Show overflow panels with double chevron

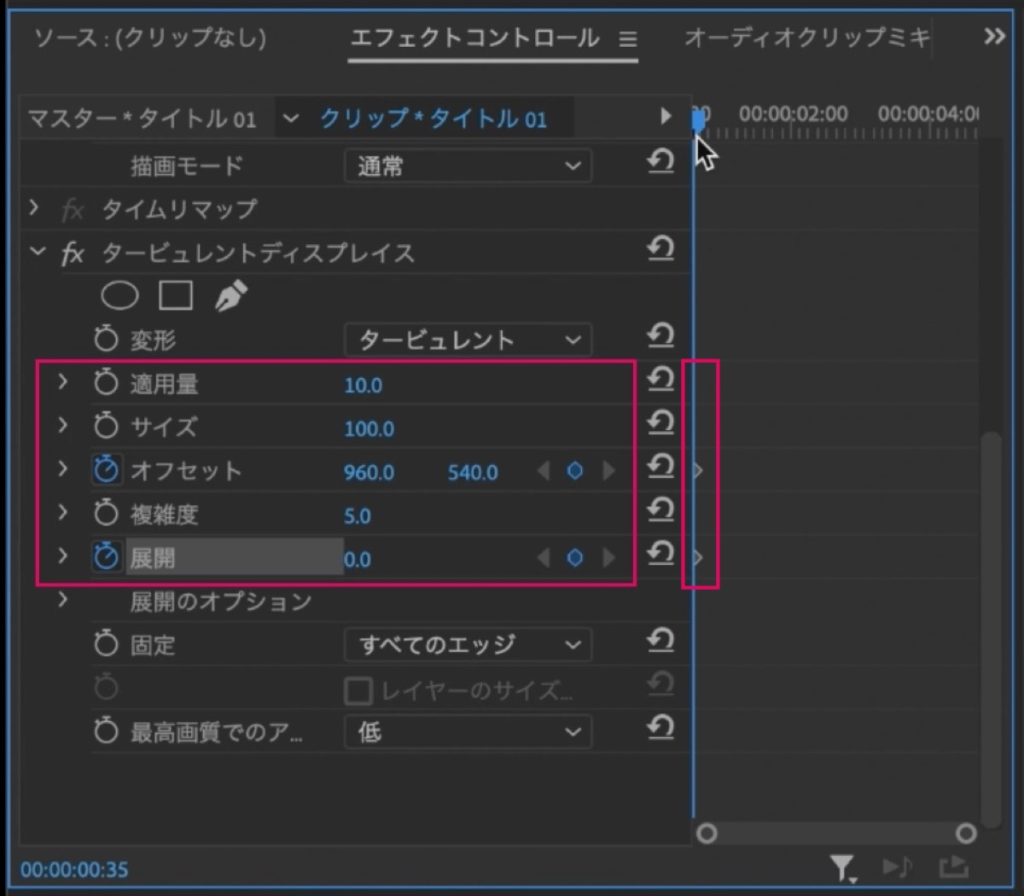click(995, 37)
